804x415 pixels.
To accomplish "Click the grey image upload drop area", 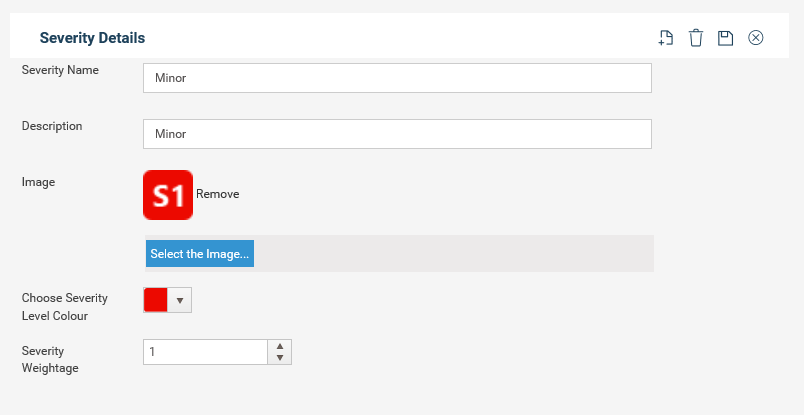I will [x=454, y=253].
